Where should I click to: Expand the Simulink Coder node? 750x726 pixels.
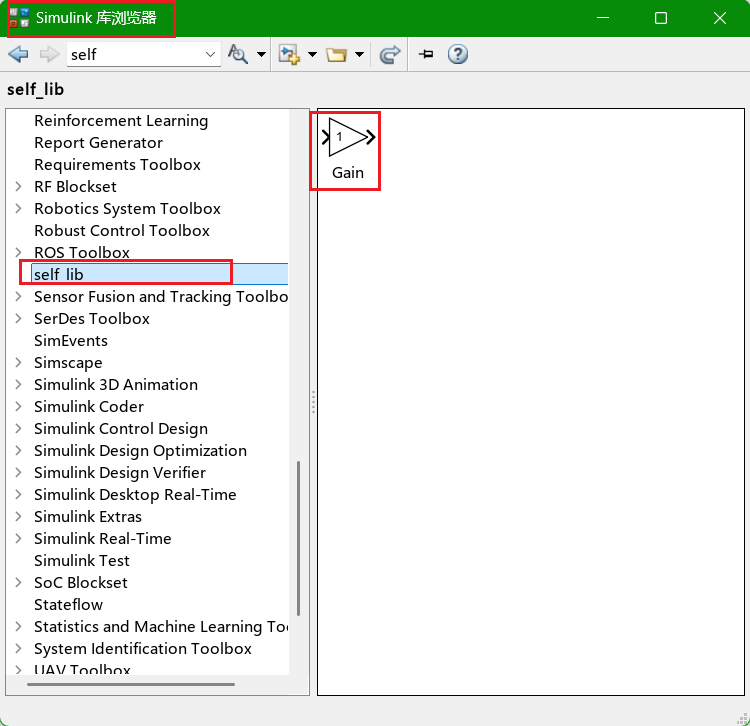pyautogui.click(x=19, y=407)
